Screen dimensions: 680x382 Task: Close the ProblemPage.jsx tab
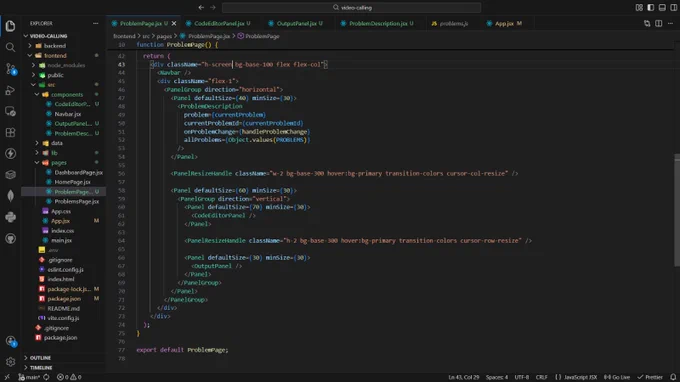click(x=174, y=23)
